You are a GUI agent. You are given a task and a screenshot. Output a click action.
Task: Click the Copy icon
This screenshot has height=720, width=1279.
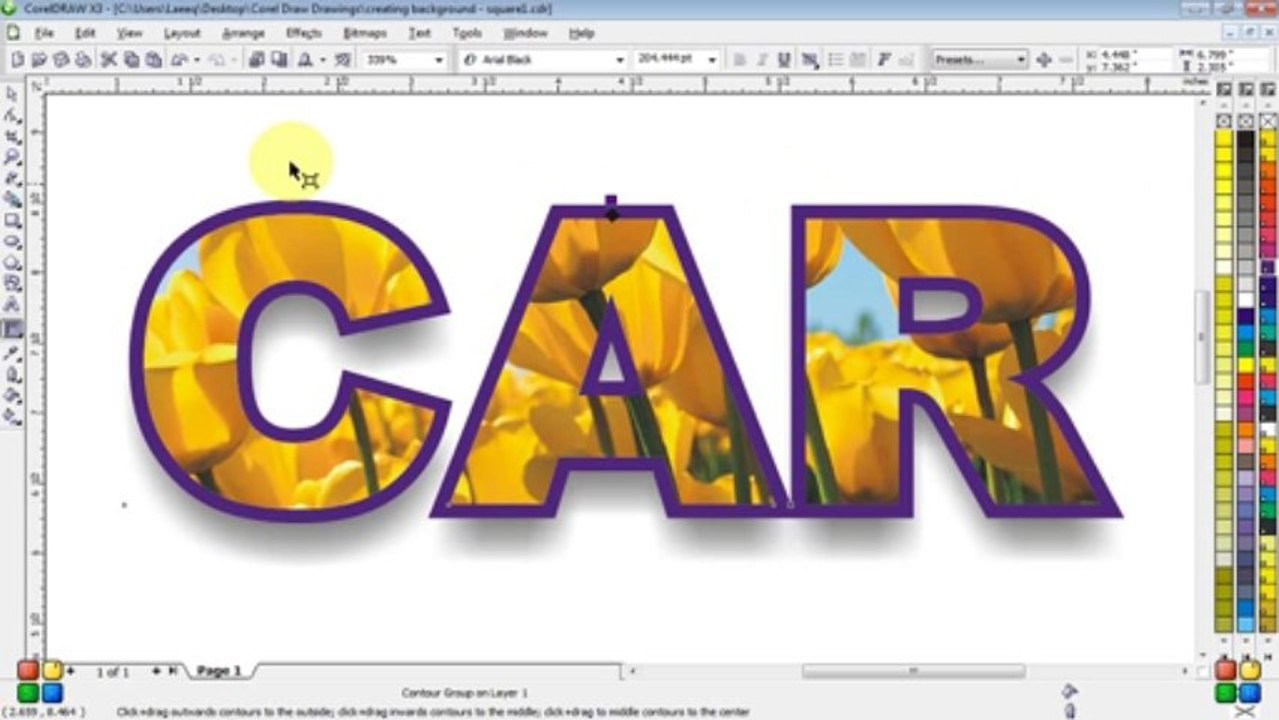click(131, 60)
